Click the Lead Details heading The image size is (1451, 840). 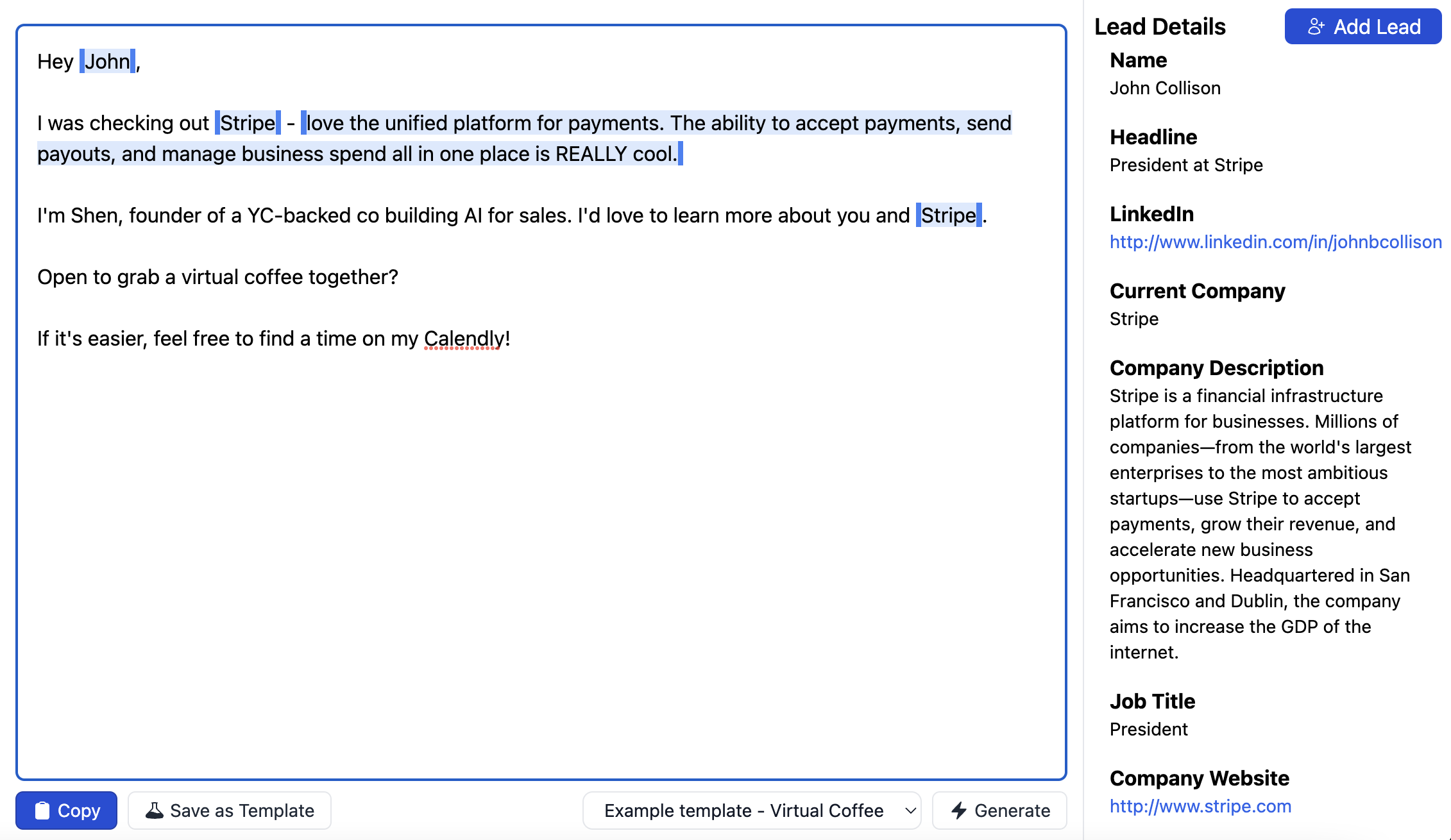(x=1159, y=26)
